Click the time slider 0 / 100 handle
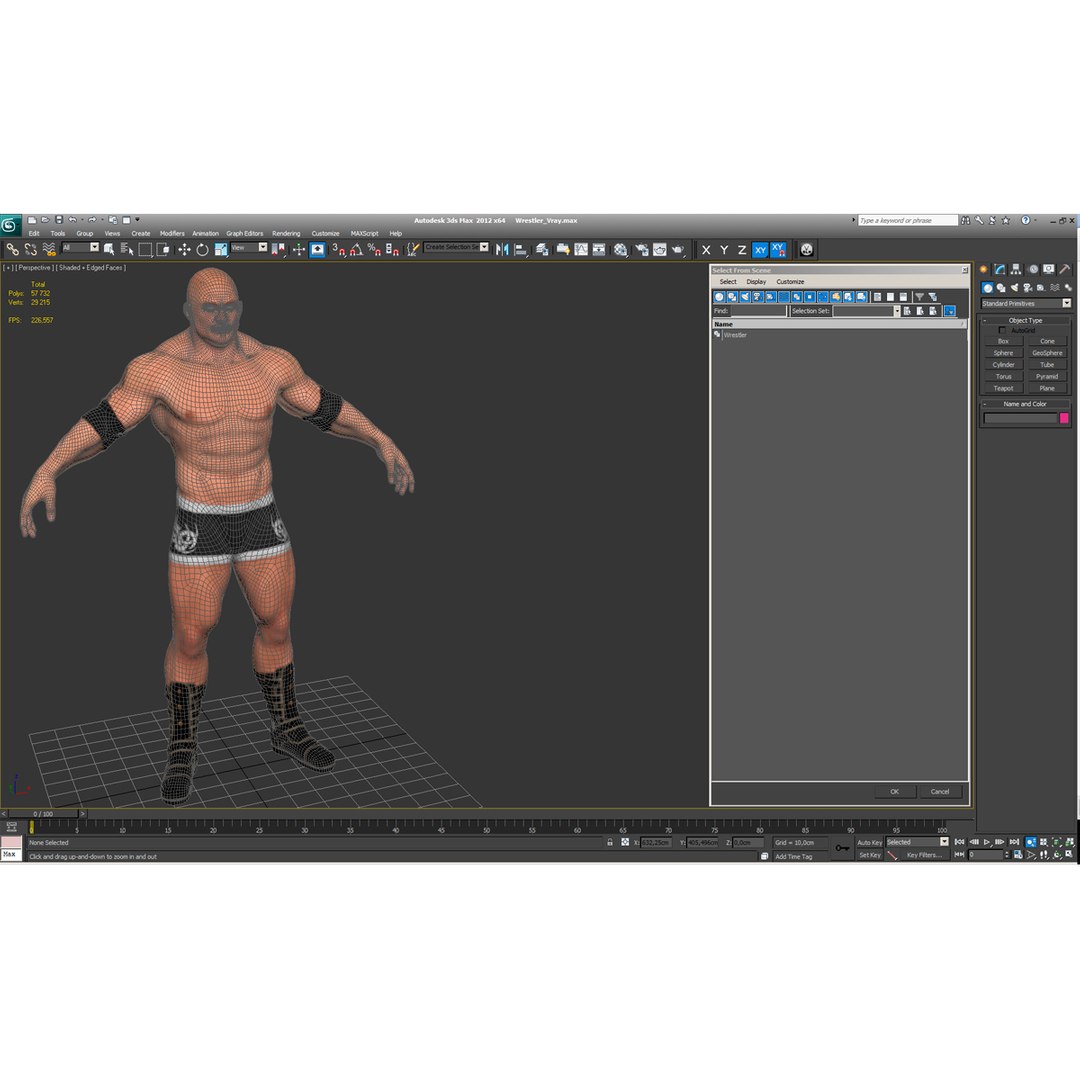The width and height of the screenshot is (1080, 1080). (x=43, y=813)
